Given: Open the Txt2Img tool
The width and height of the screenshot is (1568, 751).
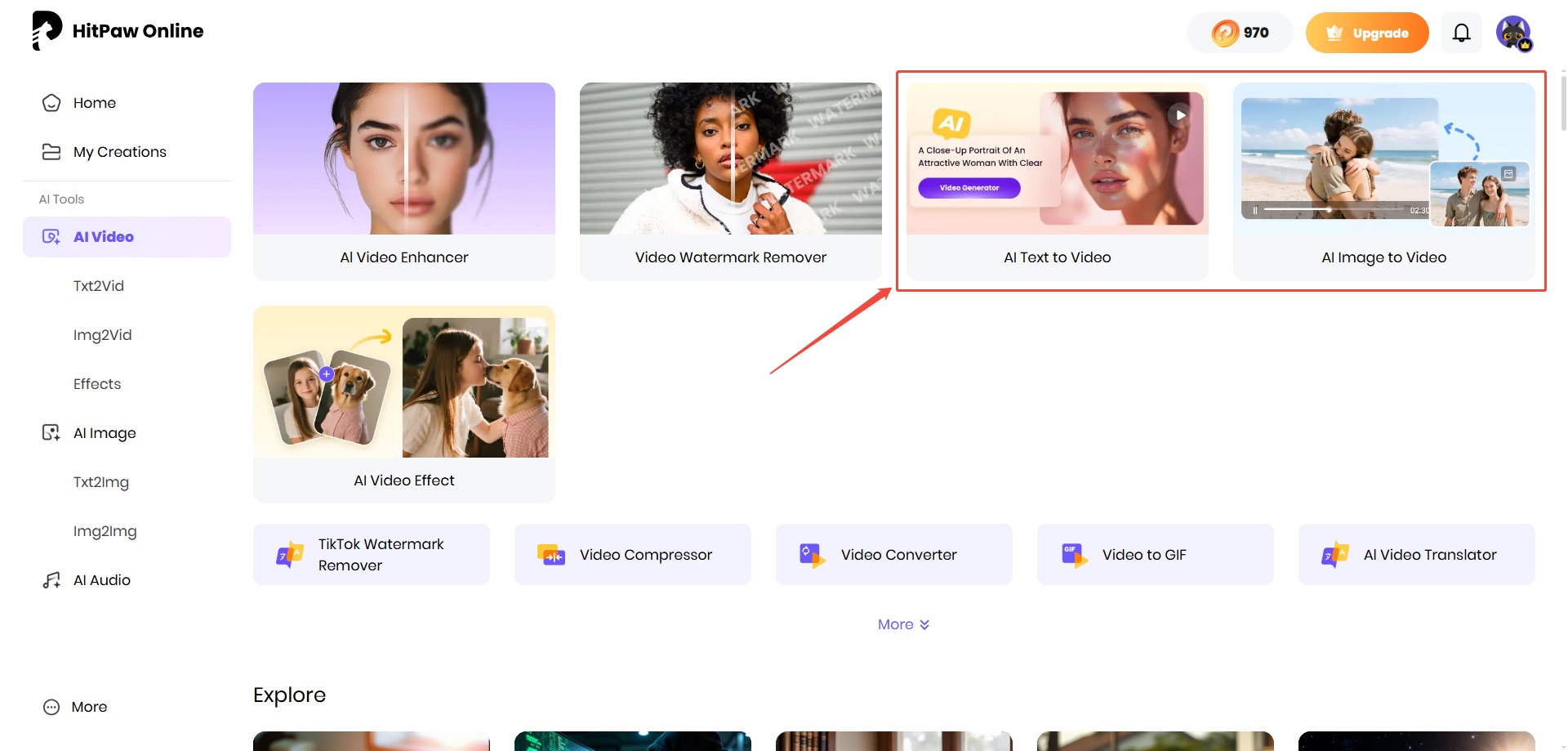Looking at the screenshot, I should [x=100, y=481].
